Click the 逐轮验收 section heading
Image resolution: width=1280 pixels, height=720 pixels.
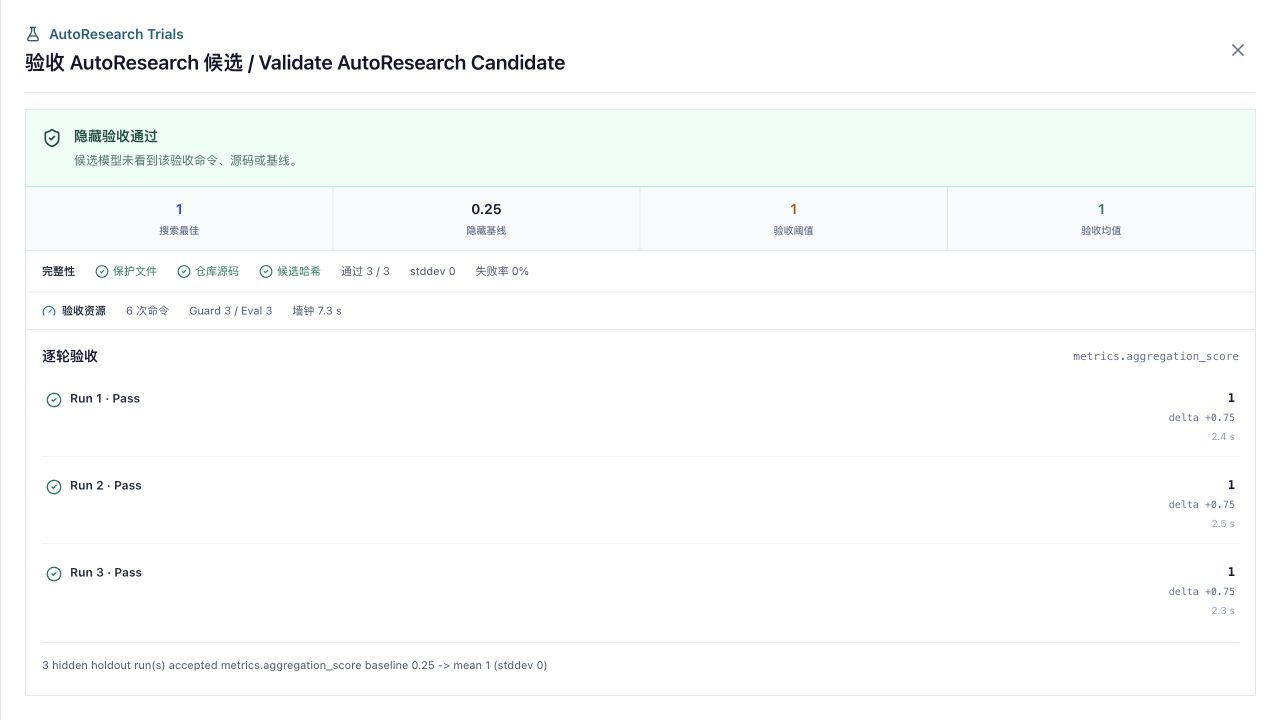pos(70,356)
